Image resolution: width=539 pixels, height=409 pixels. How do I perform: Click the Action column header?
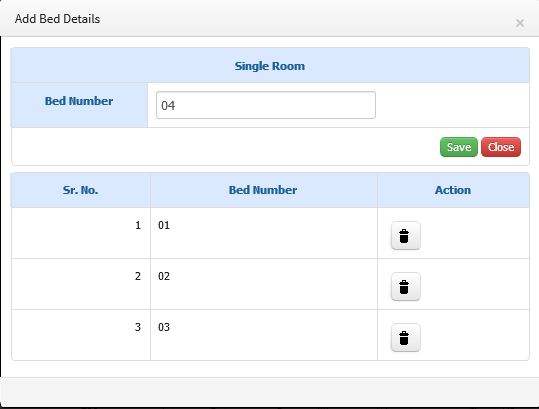point(453,190)
